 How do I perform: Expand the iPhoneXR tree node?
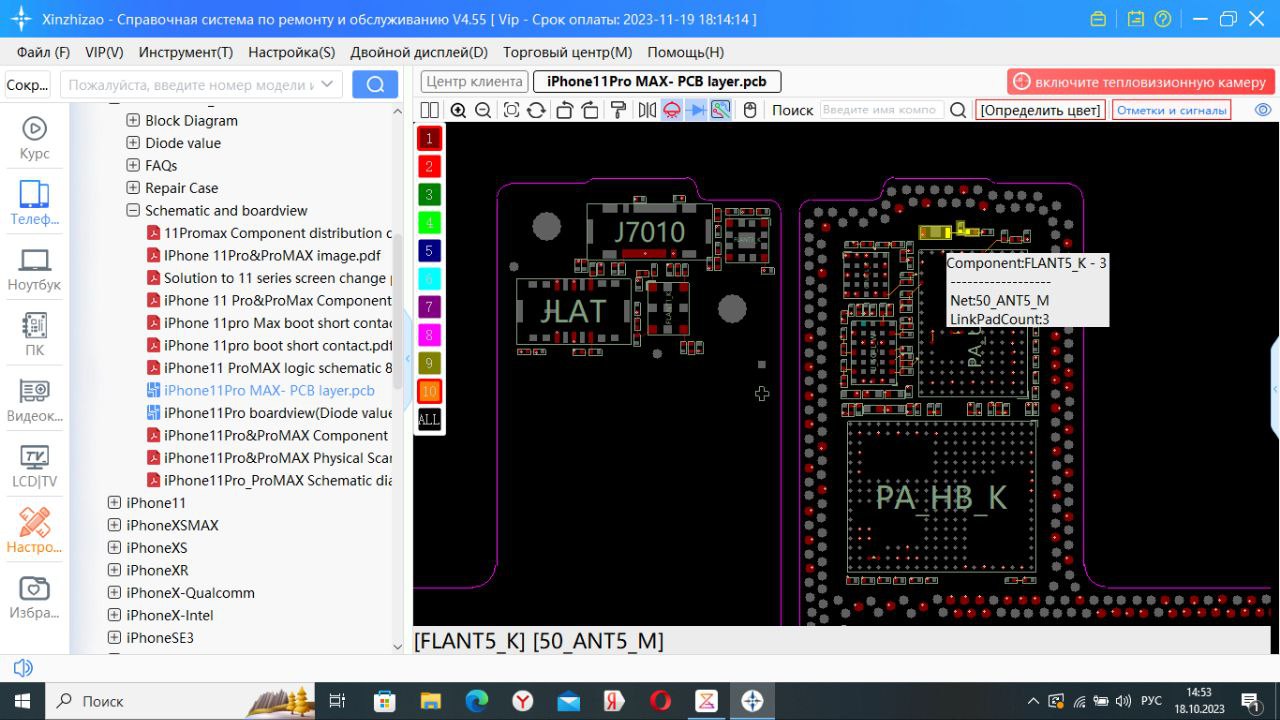click(115, 570)
